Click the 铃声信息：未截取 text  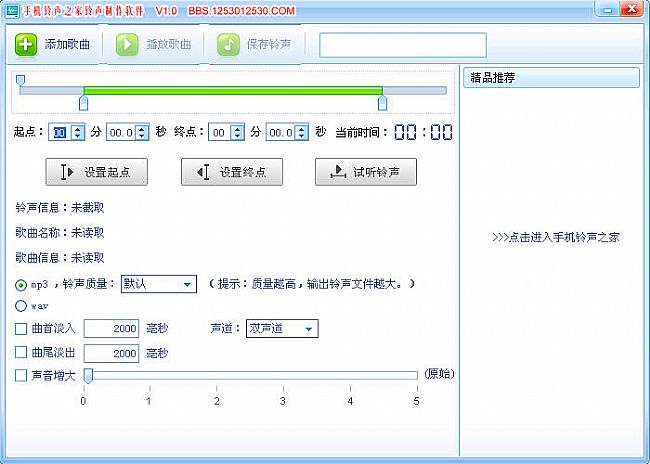[60, 208]
